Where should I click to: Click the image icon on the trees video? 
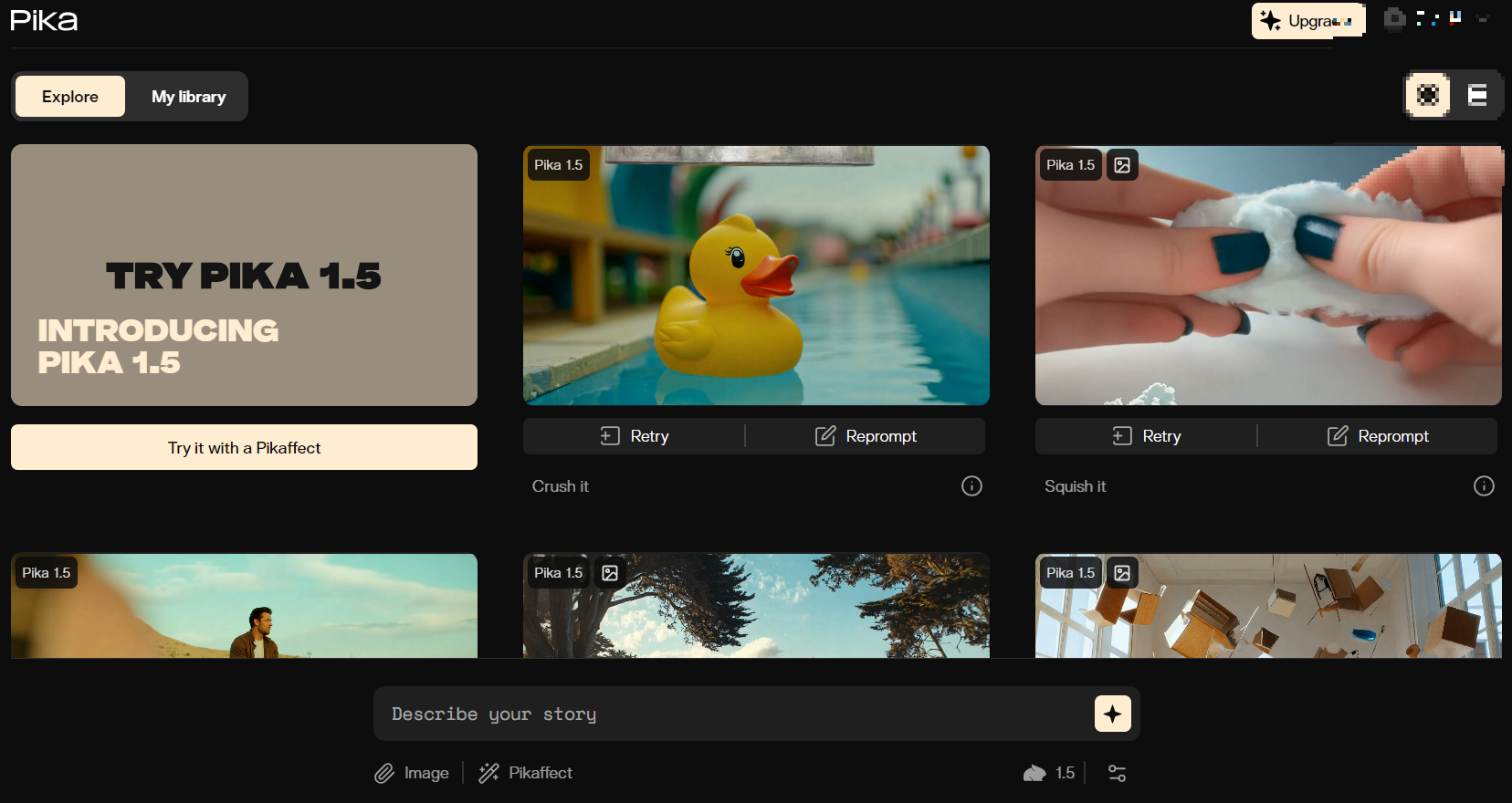tap(610, 573)
